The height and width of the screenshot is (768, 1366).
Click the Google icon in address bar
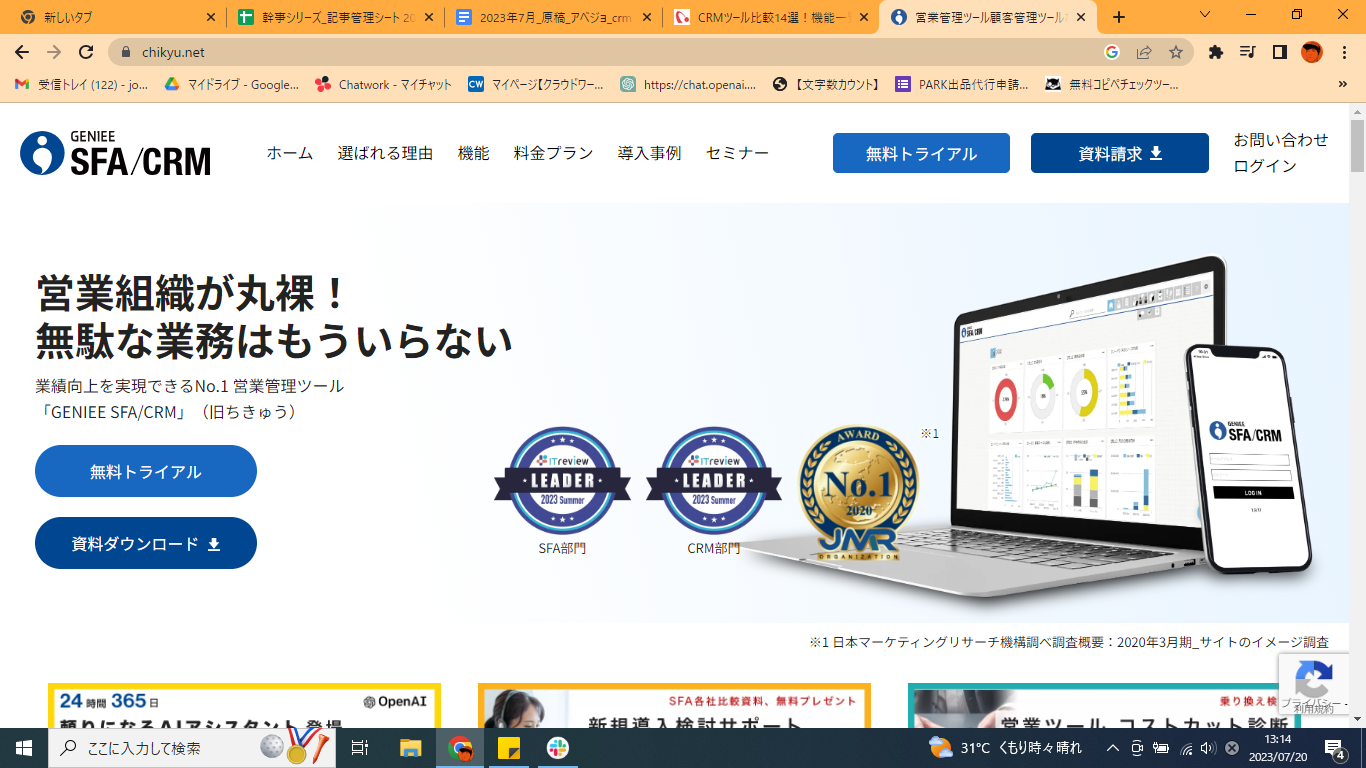click(1112, 53)
